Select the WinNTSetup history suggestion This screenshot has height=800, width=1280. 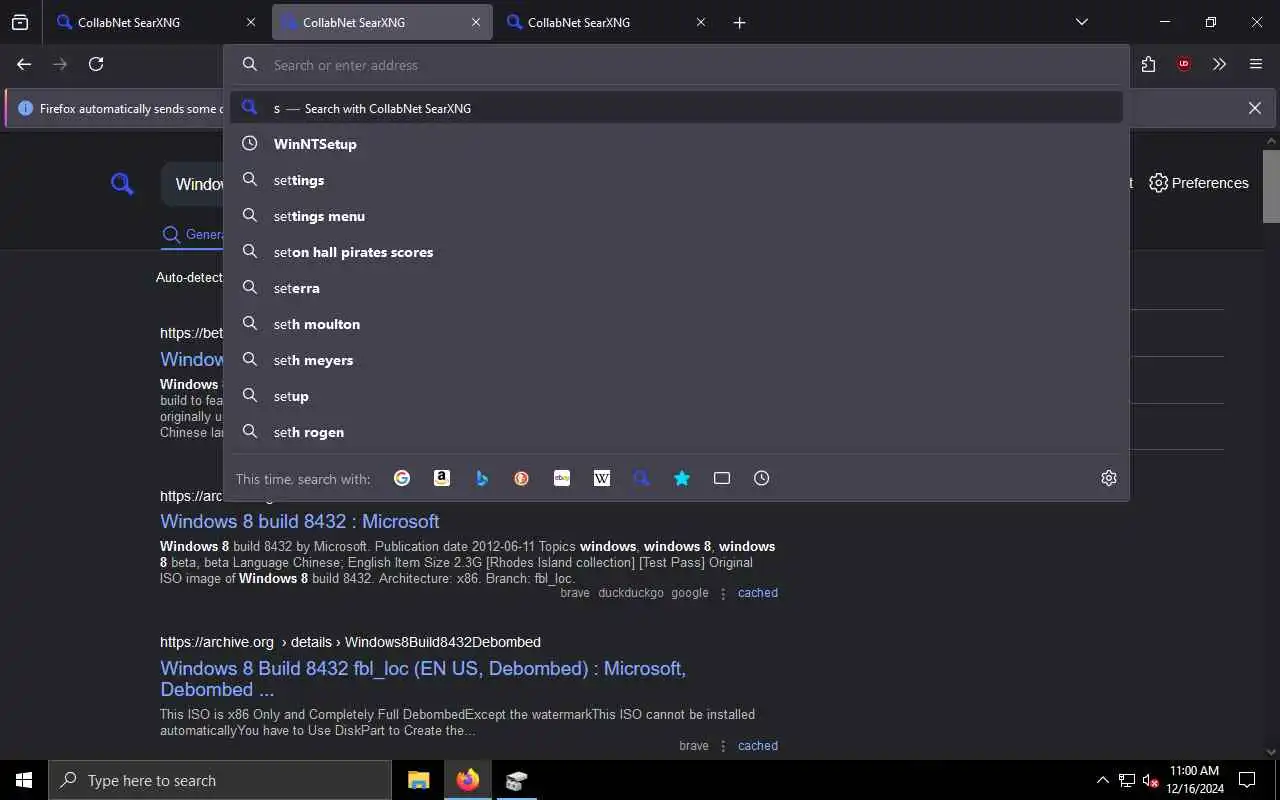click(x=676, y=144)
